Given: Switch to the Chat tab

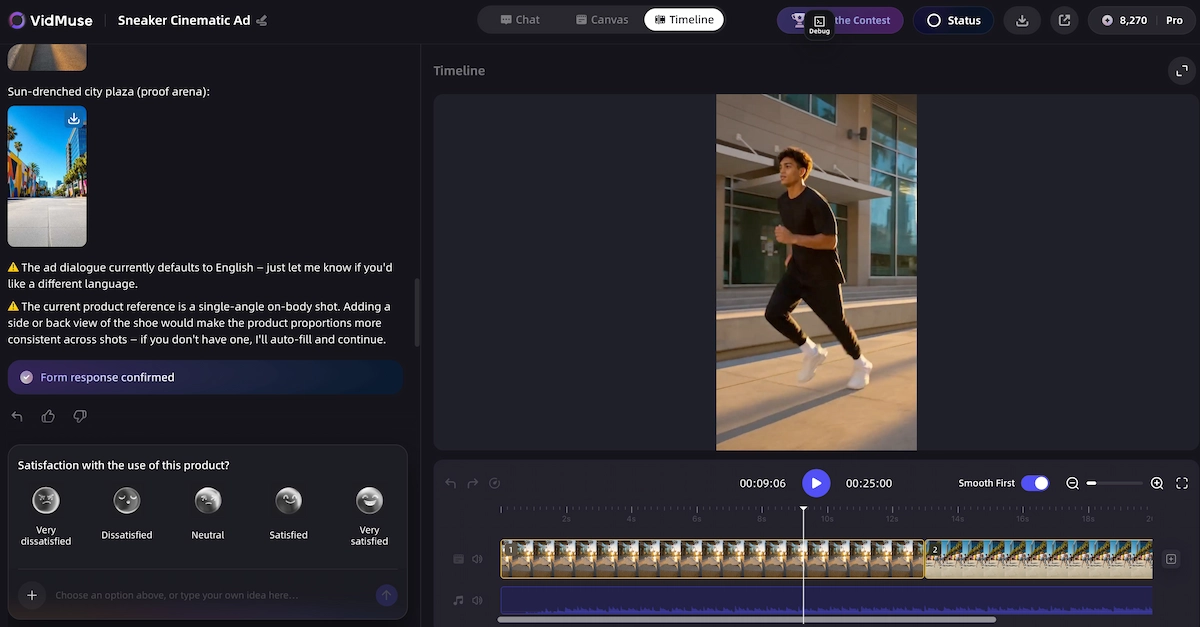Looking at the screenshot, I should click(x=520, y=19).
